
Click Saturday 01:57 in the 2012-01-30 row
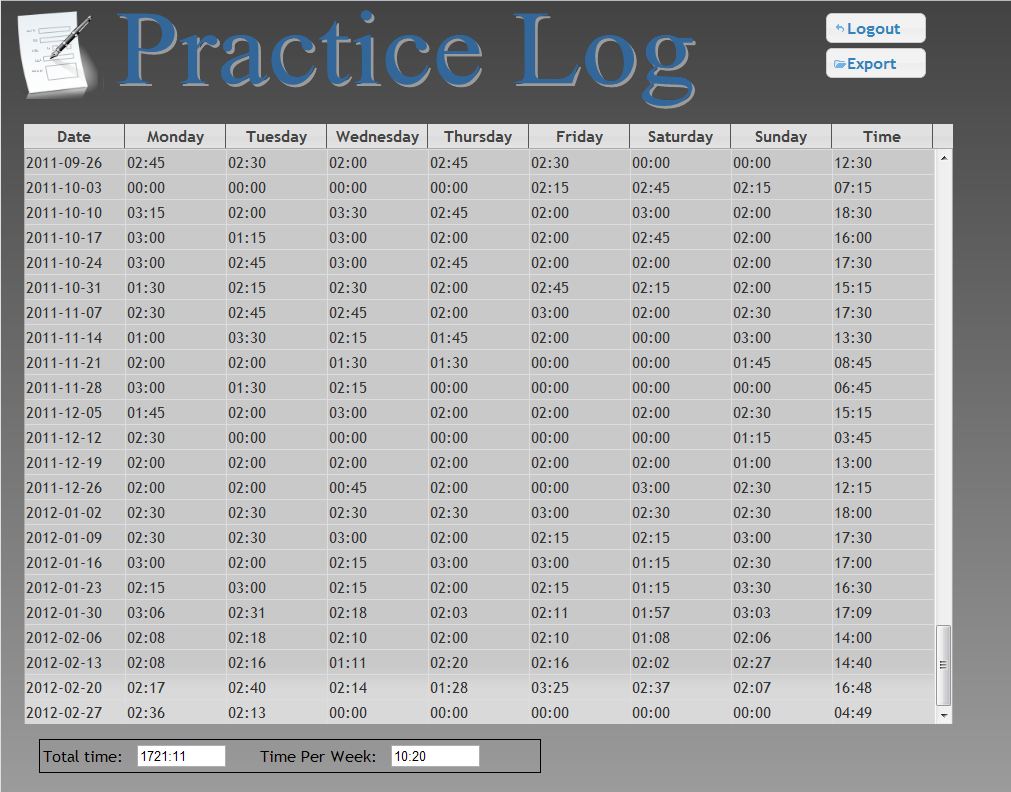click(651, 613)
